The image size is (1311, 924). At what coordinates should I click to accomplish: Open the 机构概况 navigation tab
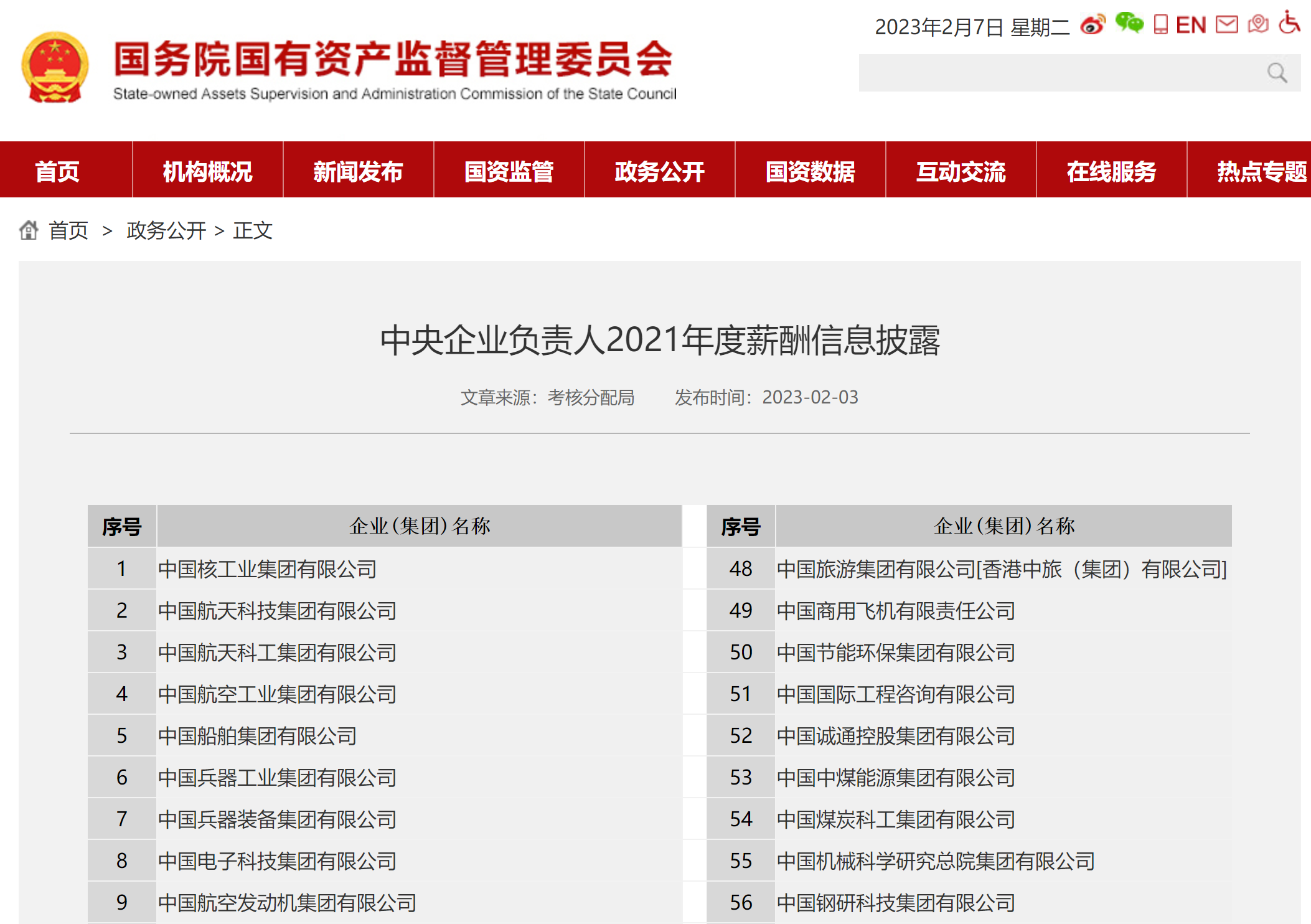pos(207,171)
